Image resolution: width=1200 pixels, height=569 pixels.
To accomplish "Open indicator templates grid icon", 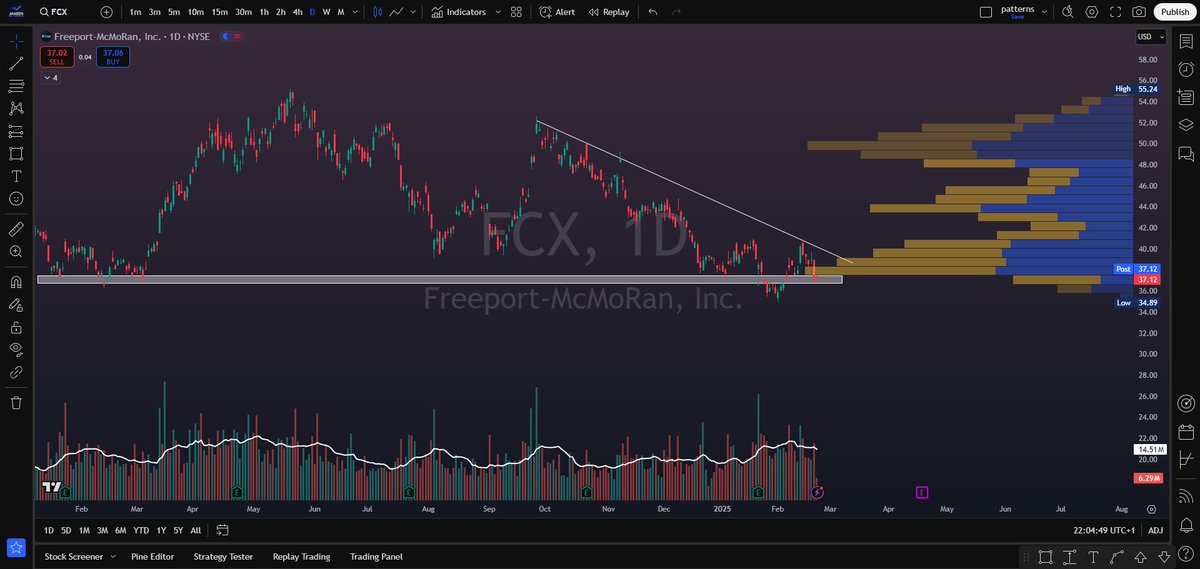I will point(516,12).
